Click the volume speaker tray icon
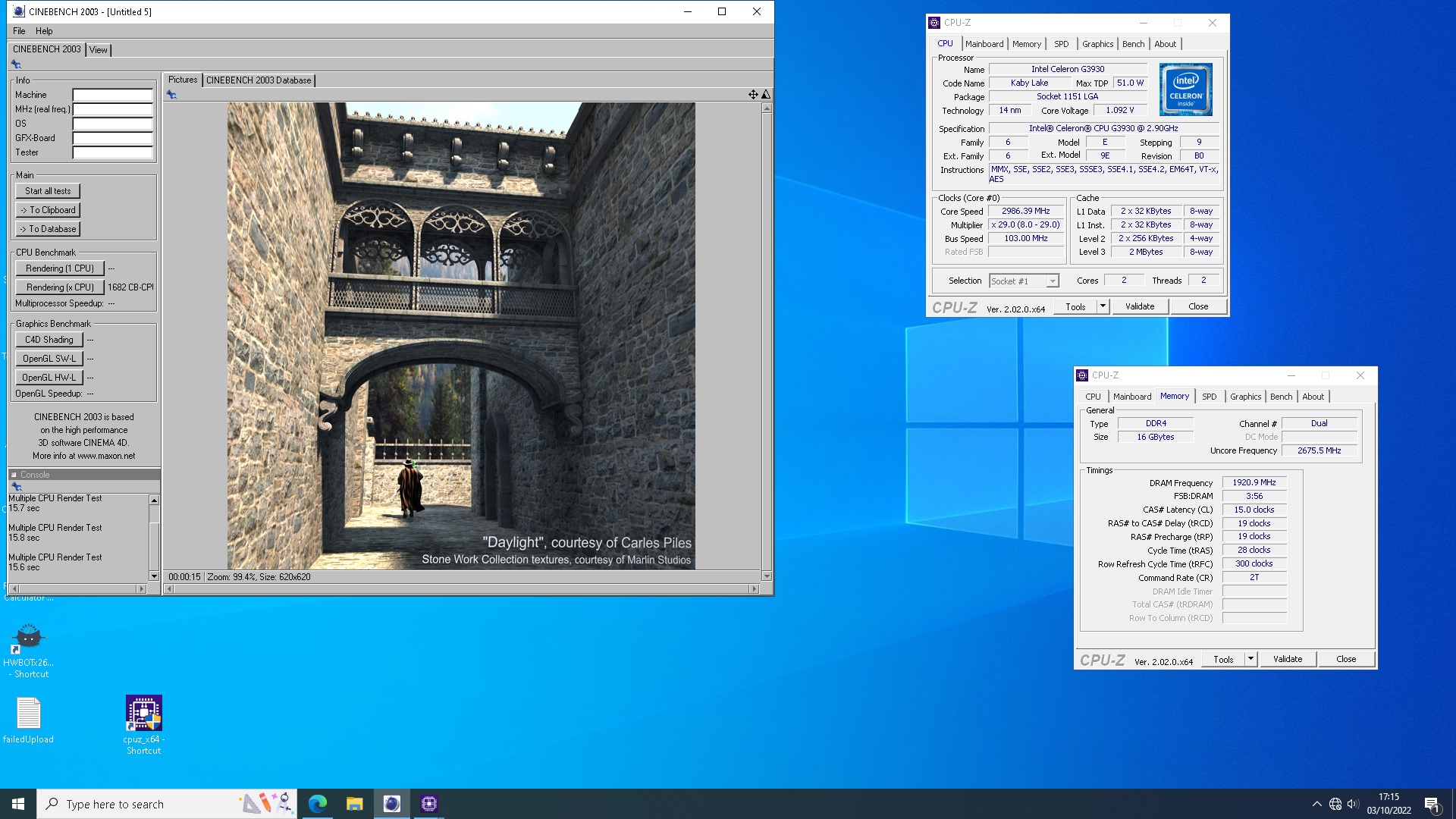Viewport: 1456px width, 819px height. [1353, 804]
